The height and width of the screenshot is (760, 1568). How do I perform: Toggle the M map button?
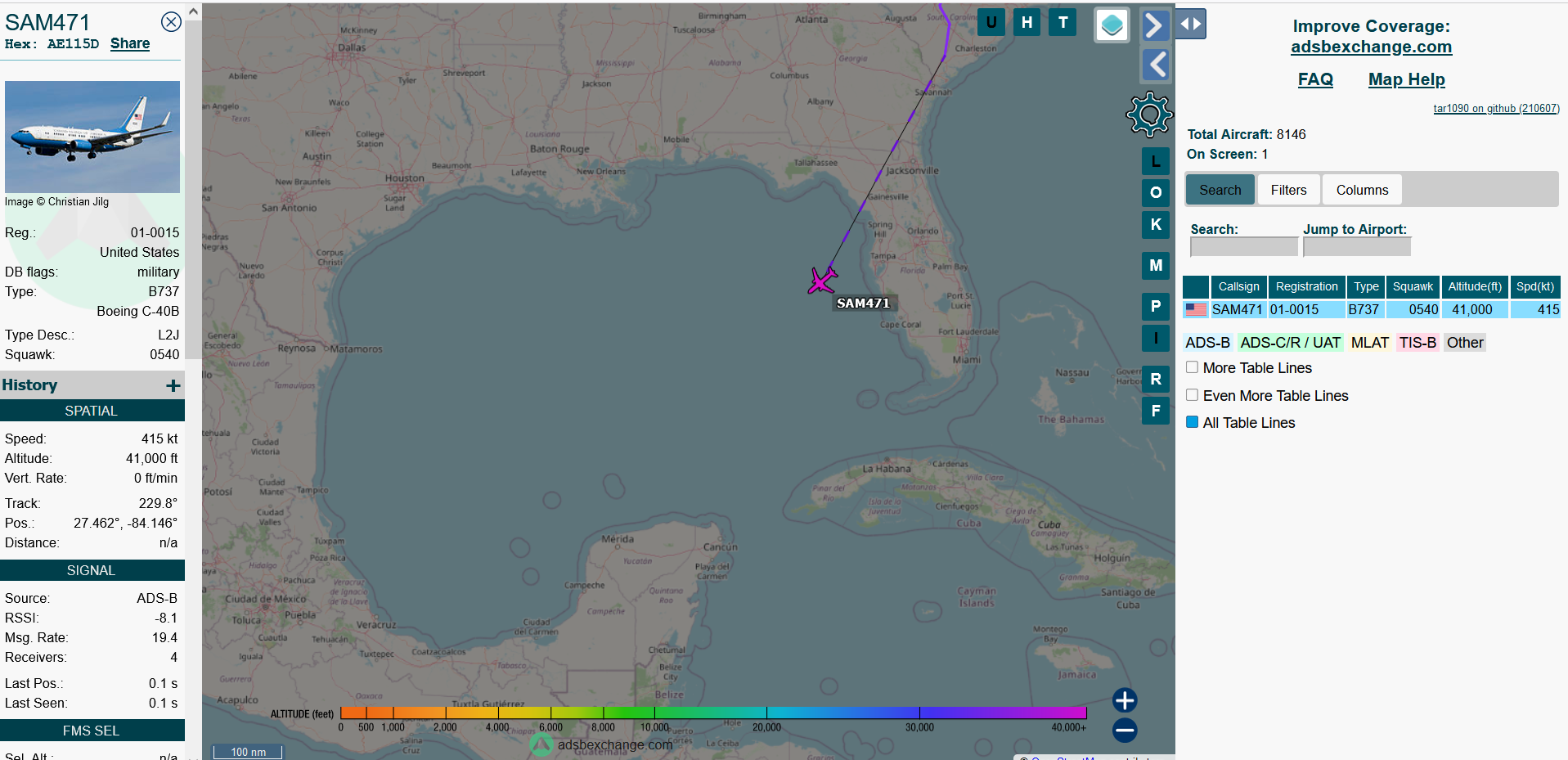pos(1156,265)
